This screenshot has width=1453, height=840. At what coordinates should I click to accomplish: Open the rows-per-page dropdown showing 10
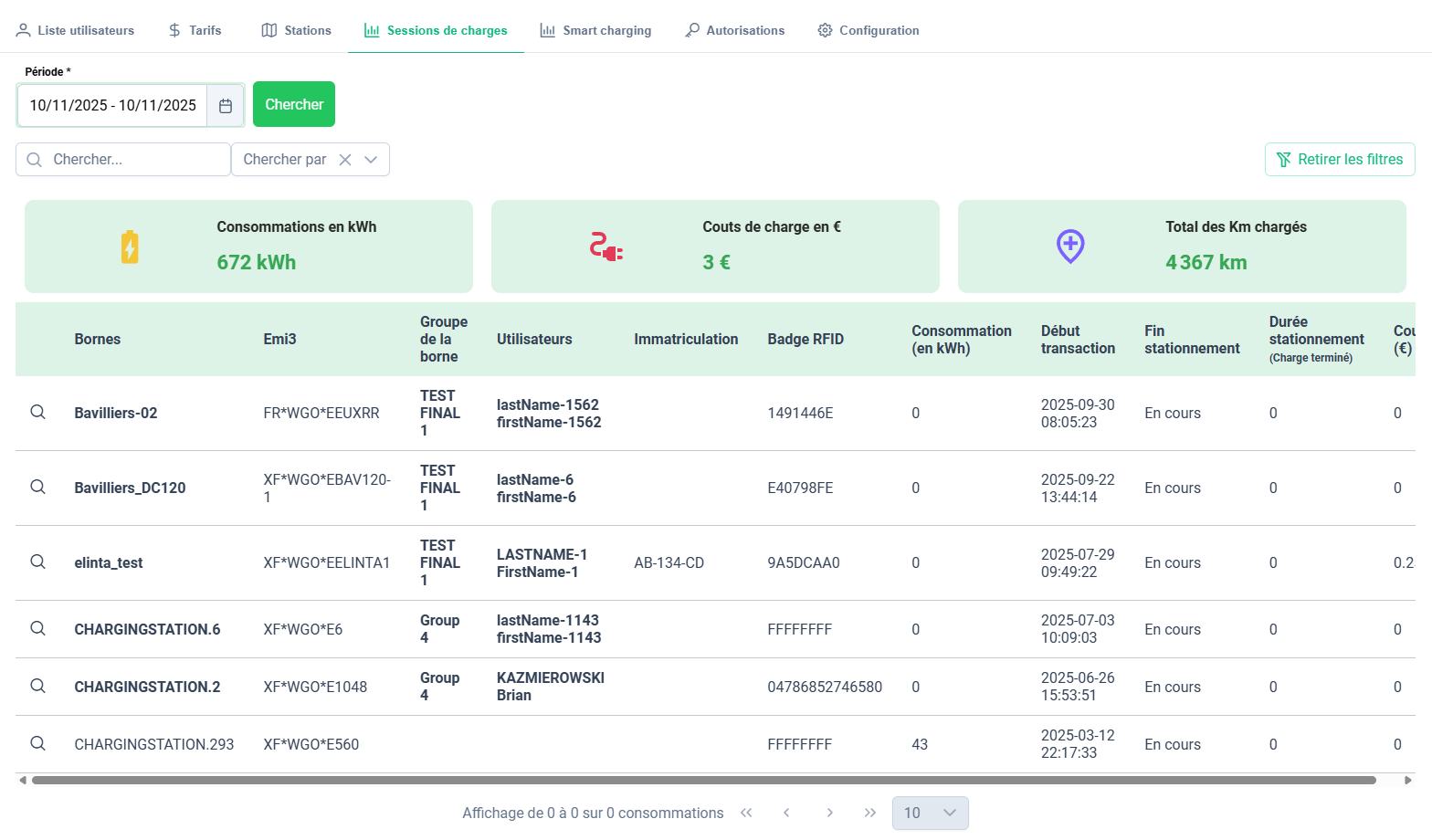point(930,813)
